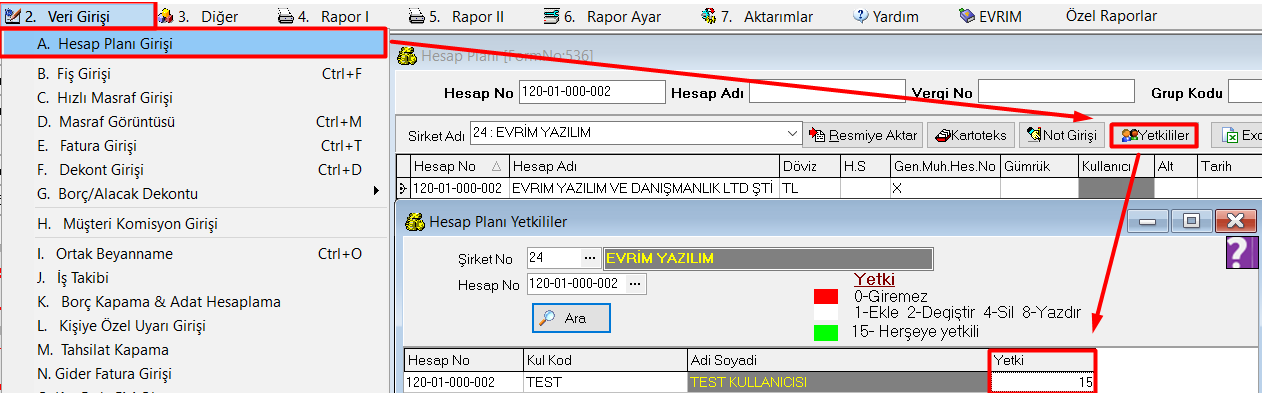This screenshot has height=396, width=1262.
Task: Click the Resmiye Aktar button
Action: point(863,135)
